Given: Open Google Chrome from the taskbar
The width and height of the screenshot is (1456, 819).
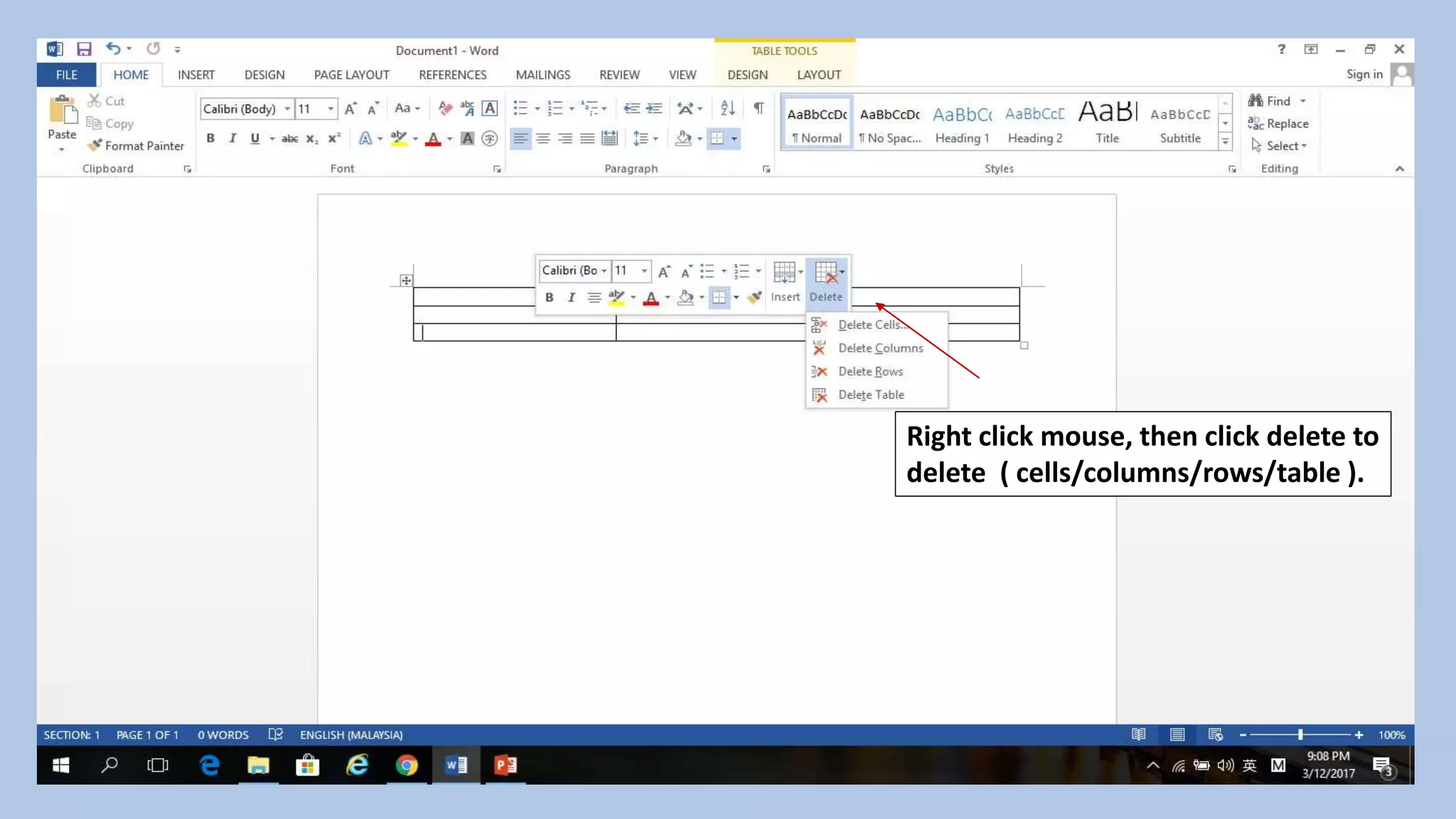Looking at the screenshot, I should (407, 765).
